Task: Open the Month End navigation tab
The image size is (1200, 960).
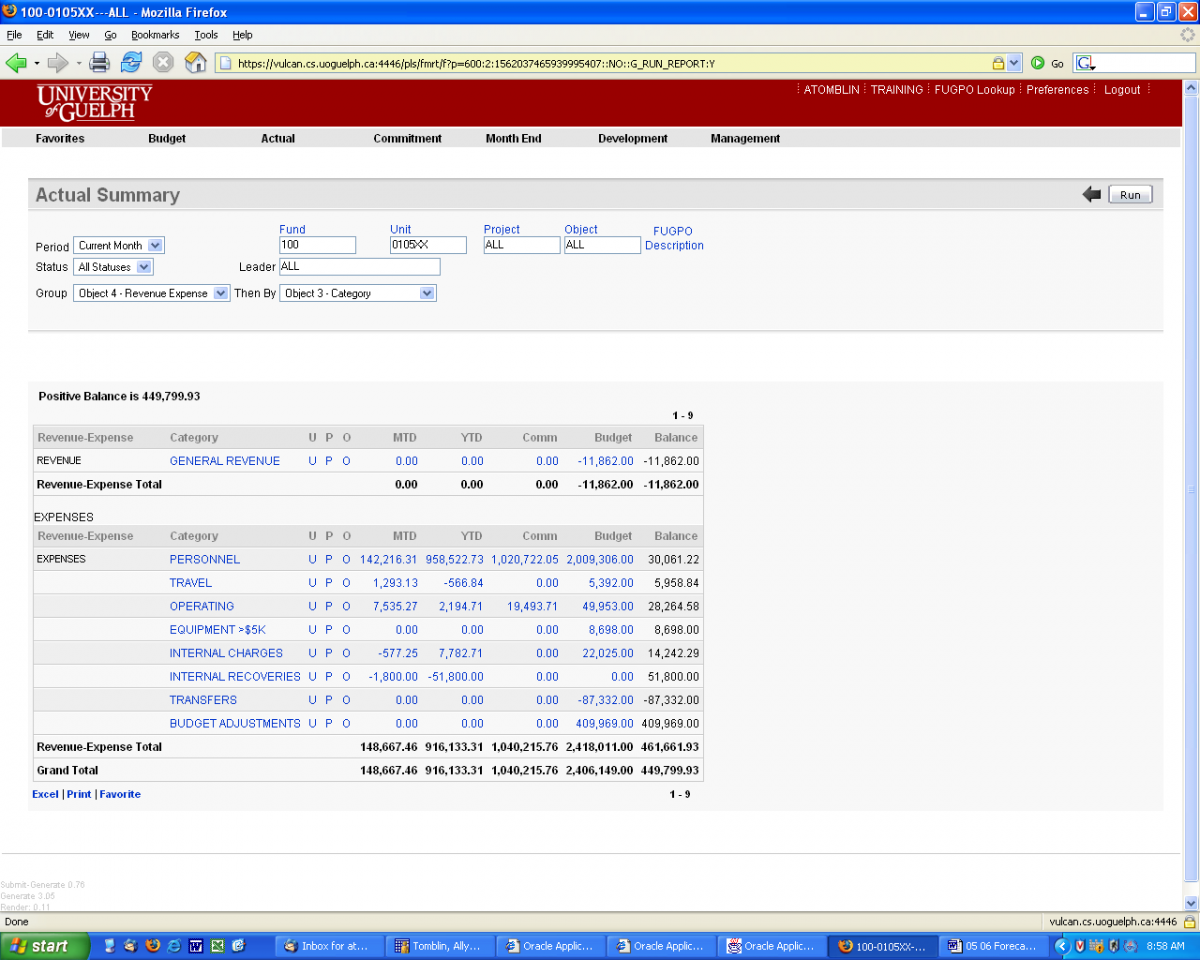Action: (513, 139)
